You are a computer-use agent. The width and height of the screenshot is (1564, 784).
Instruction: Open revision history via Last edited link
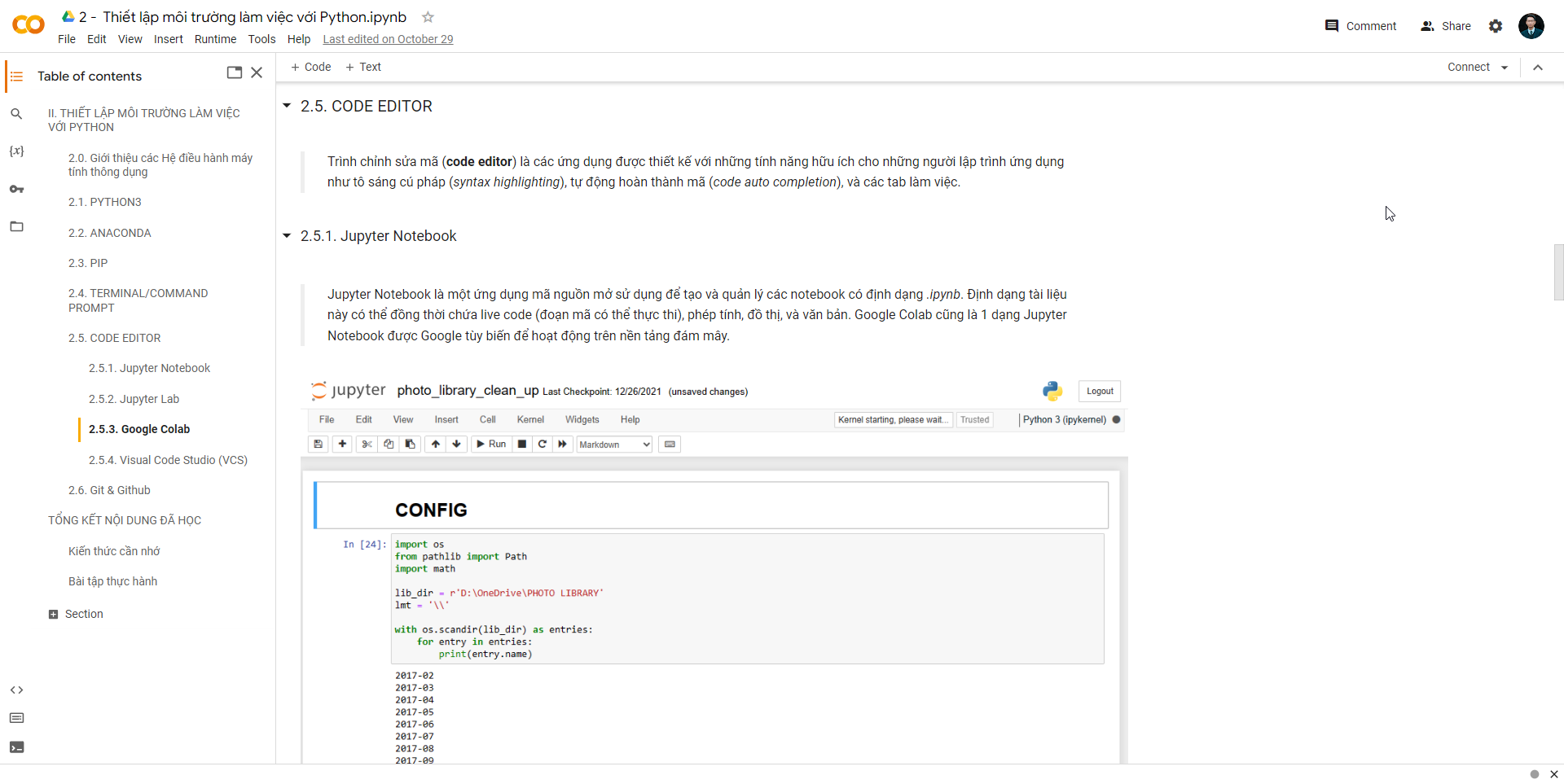point(388,39)
